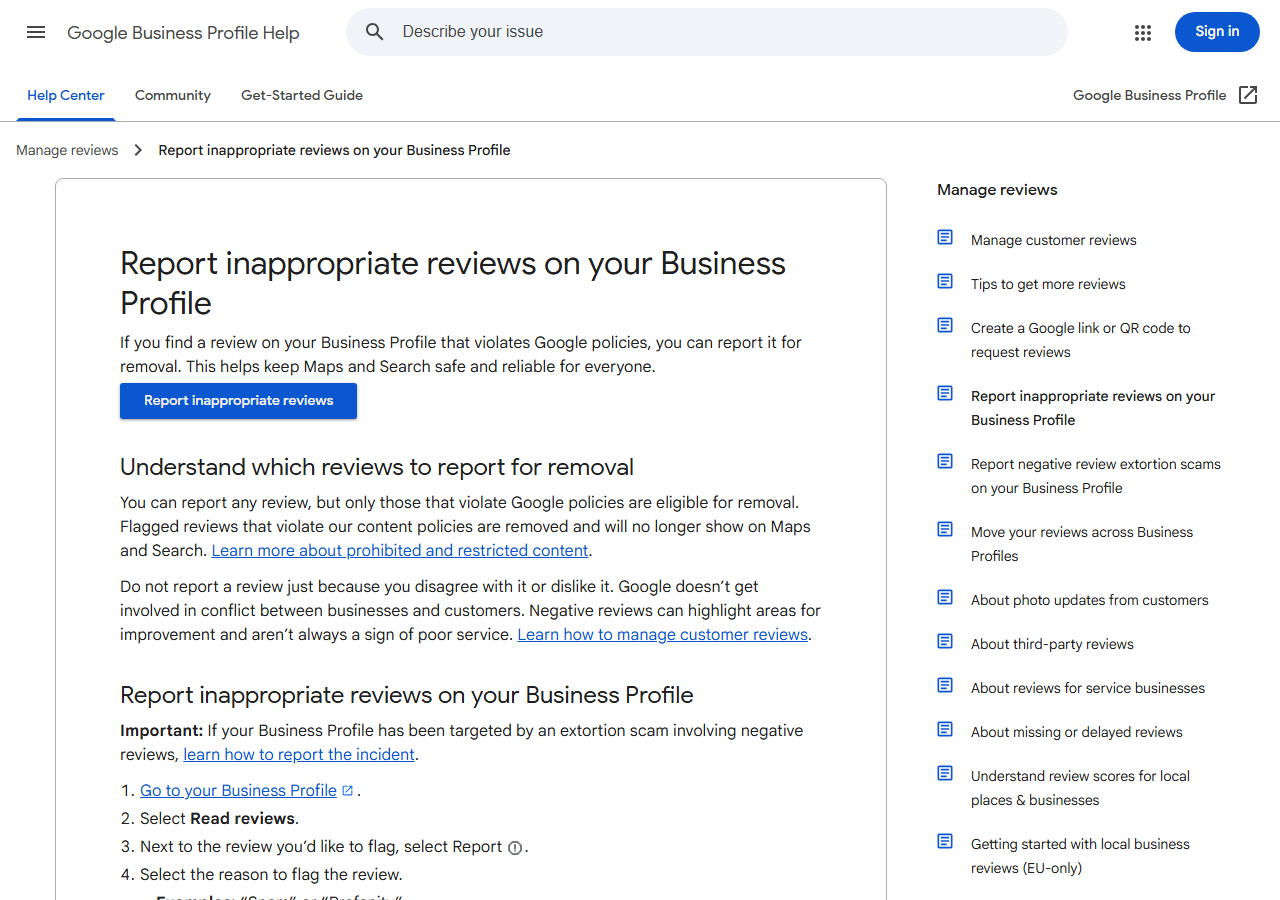
Task: Click the article icon beside Report inappropriate reviews sidebar item
Action: 945,393
